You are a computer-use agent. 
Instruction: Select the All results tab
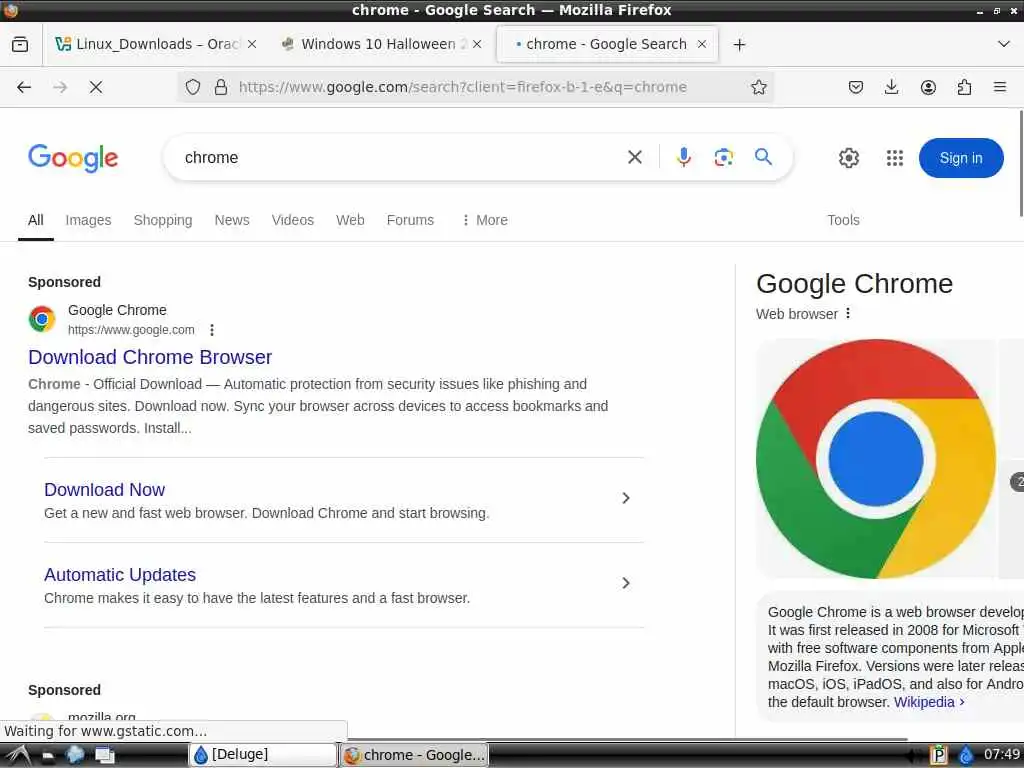(x=36, y=220)
